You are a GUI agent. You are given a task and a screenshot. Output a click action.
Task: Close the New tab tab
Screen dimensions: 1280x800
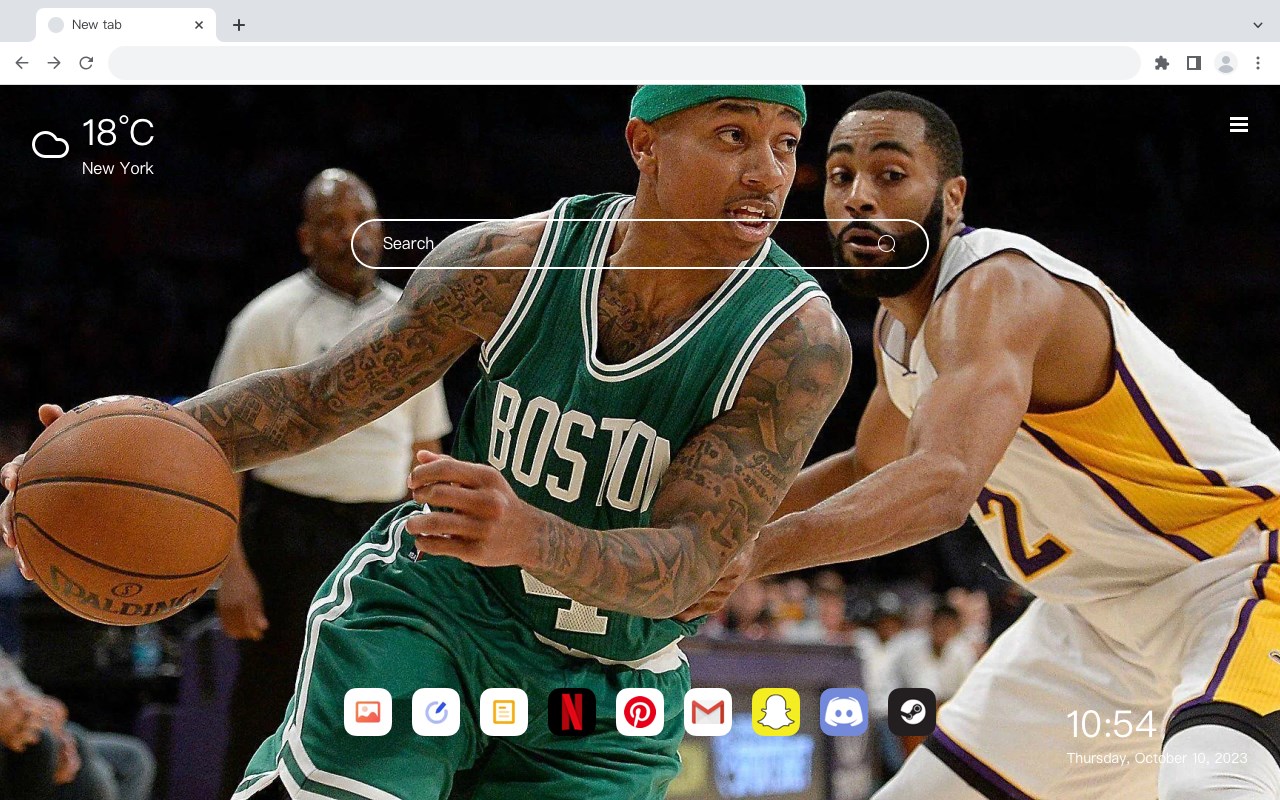coord(199,25)
